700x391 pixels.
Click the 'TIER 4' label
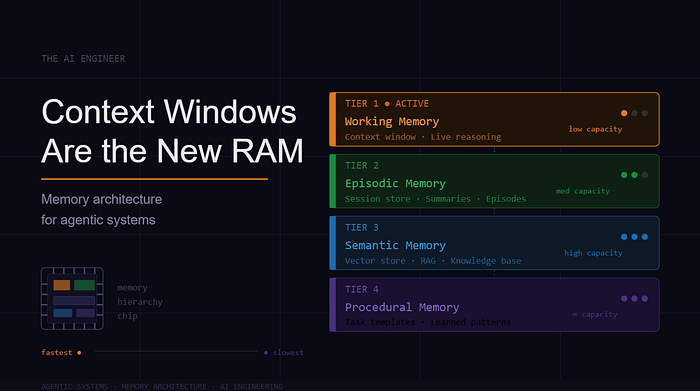[362, 290]
